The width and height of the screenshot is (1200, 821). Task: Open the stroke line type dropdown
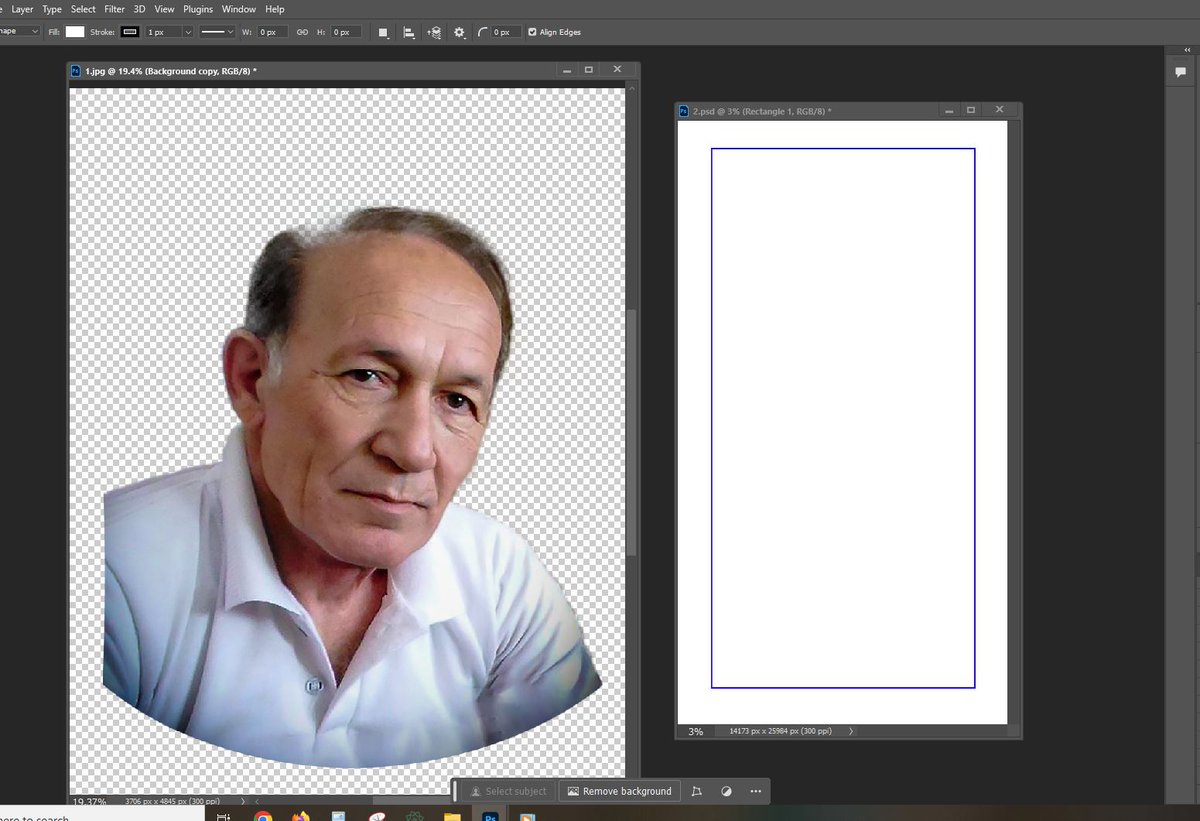point(216,32)
